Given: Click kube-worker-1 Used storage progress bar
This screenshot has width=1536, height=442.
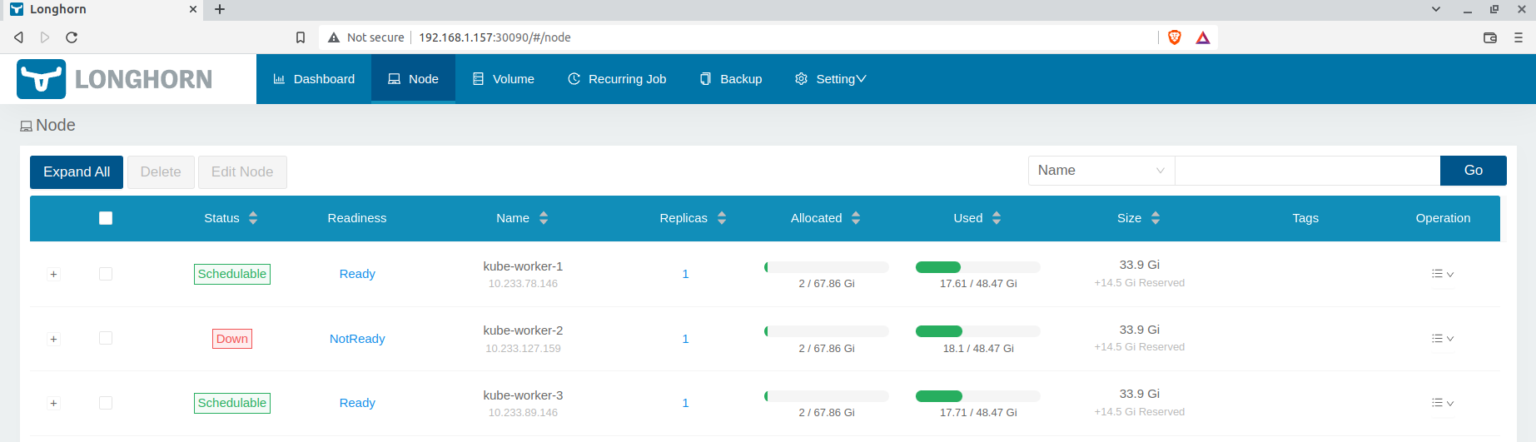Looking at the screenshot, I should coord(977,267).
